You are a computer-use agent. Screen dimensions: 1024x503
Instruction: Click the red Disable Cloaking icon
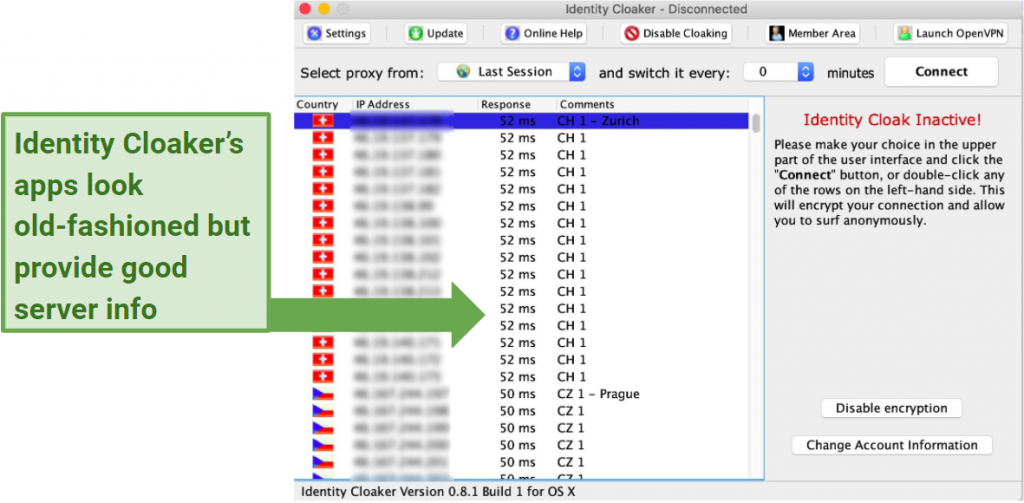point(632,33)
